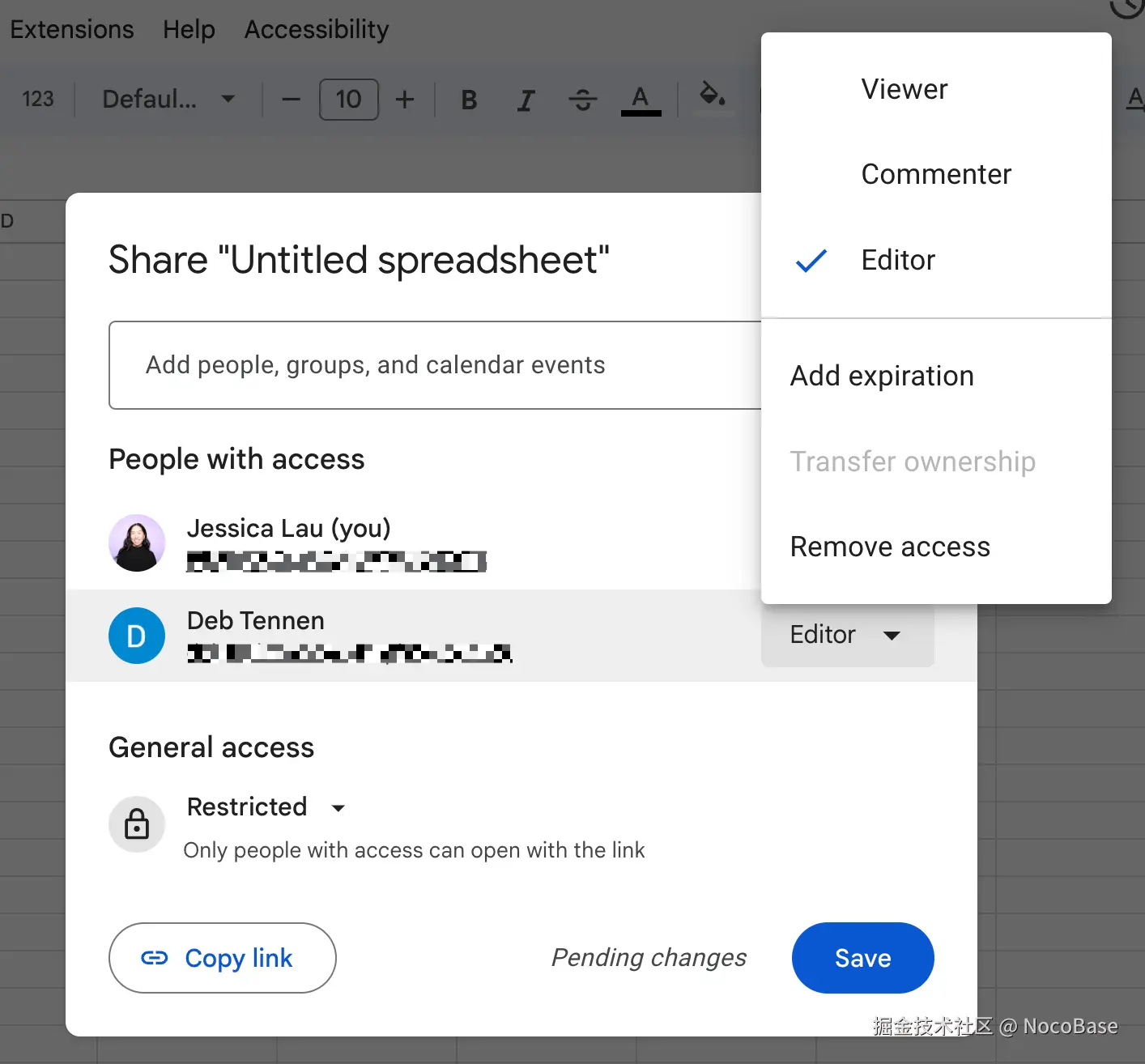The image size is (1145, 1064).
Task: Increase font size with plus icon
Action: pyautogui.click(x=405, y=99)
